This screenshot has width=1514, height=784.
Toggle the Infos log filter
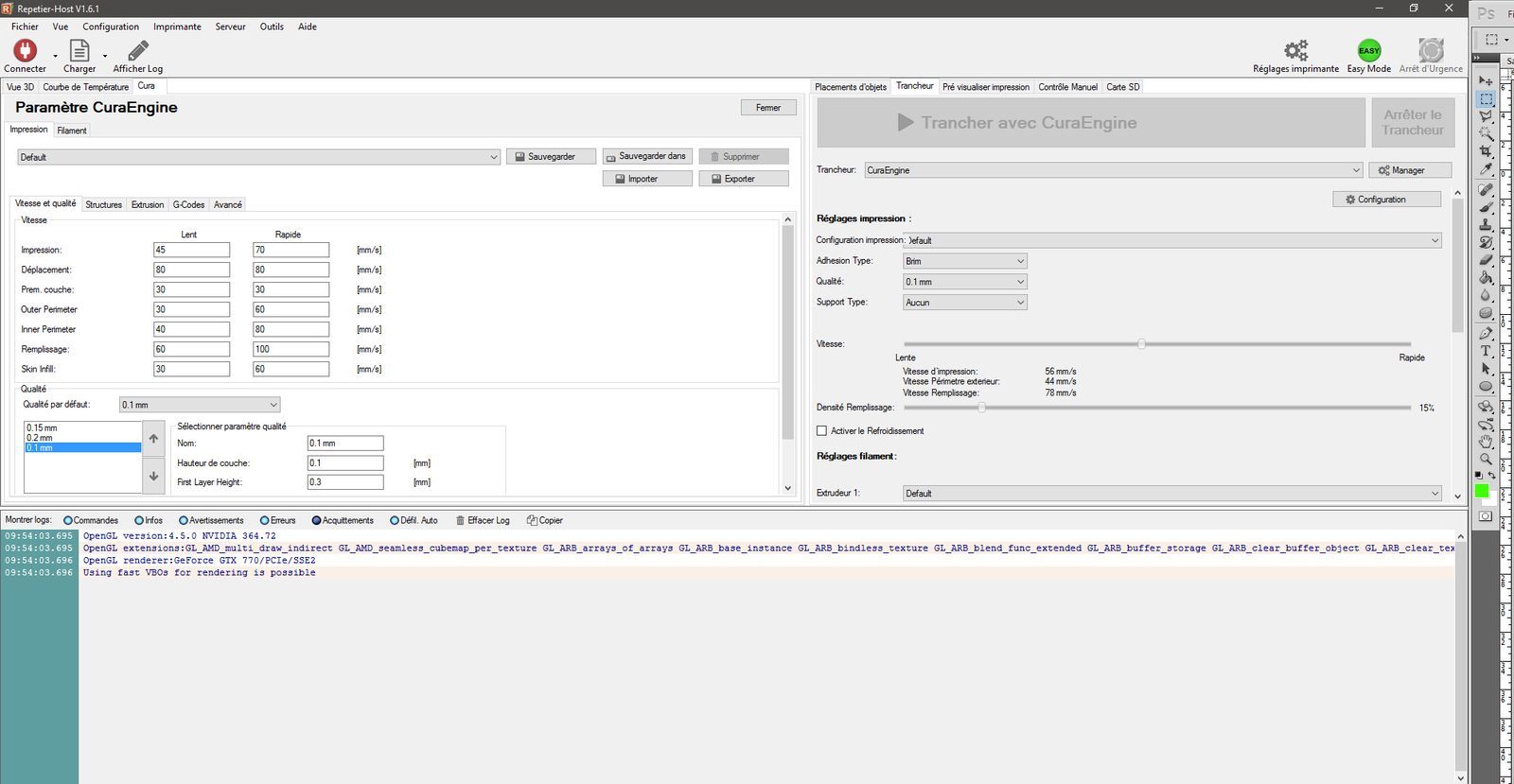pos(149,520)
